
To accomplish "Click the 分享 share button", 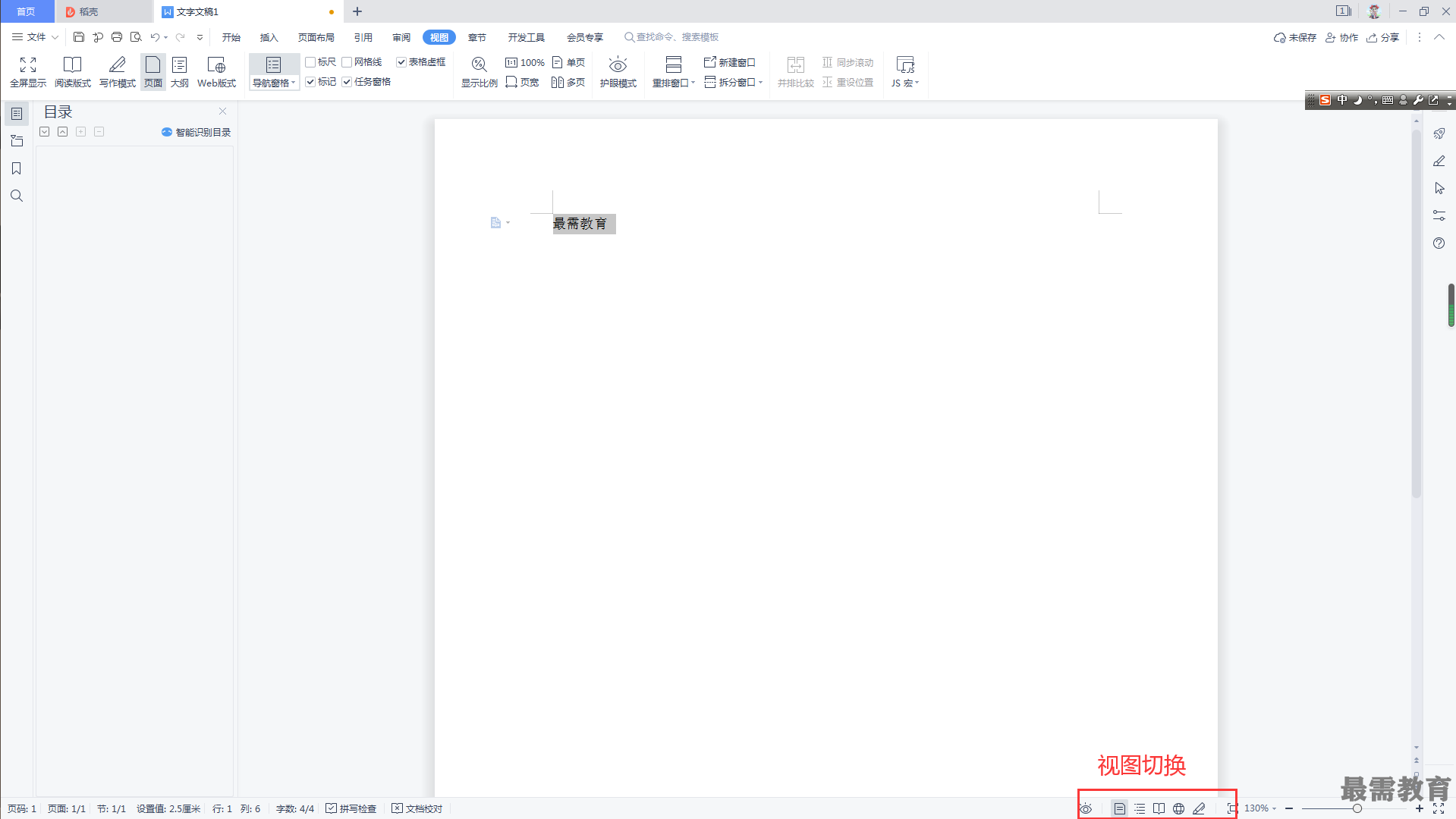I will click(1383, 37).
